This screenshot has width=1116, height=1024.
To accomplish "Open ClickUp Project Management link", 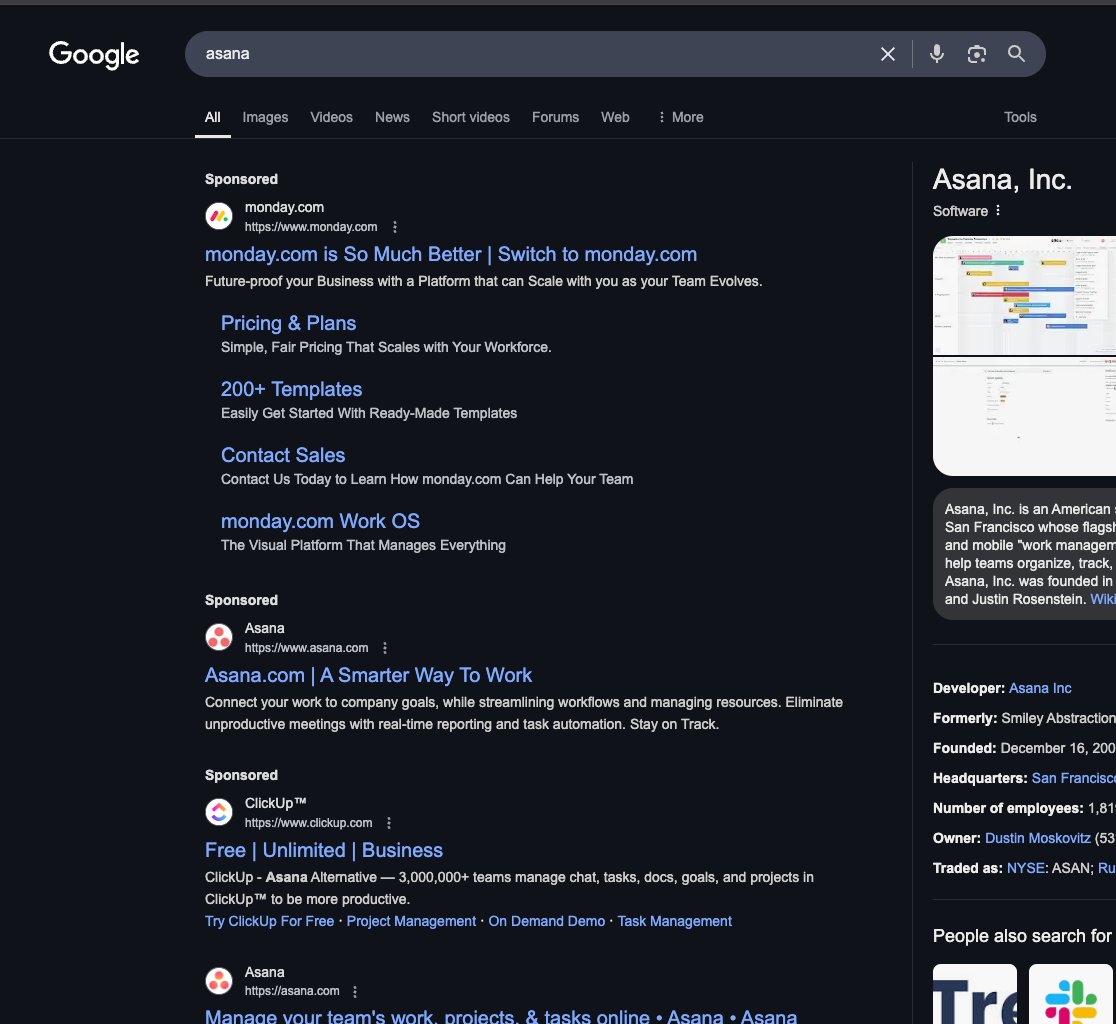I will coord(411,922).
